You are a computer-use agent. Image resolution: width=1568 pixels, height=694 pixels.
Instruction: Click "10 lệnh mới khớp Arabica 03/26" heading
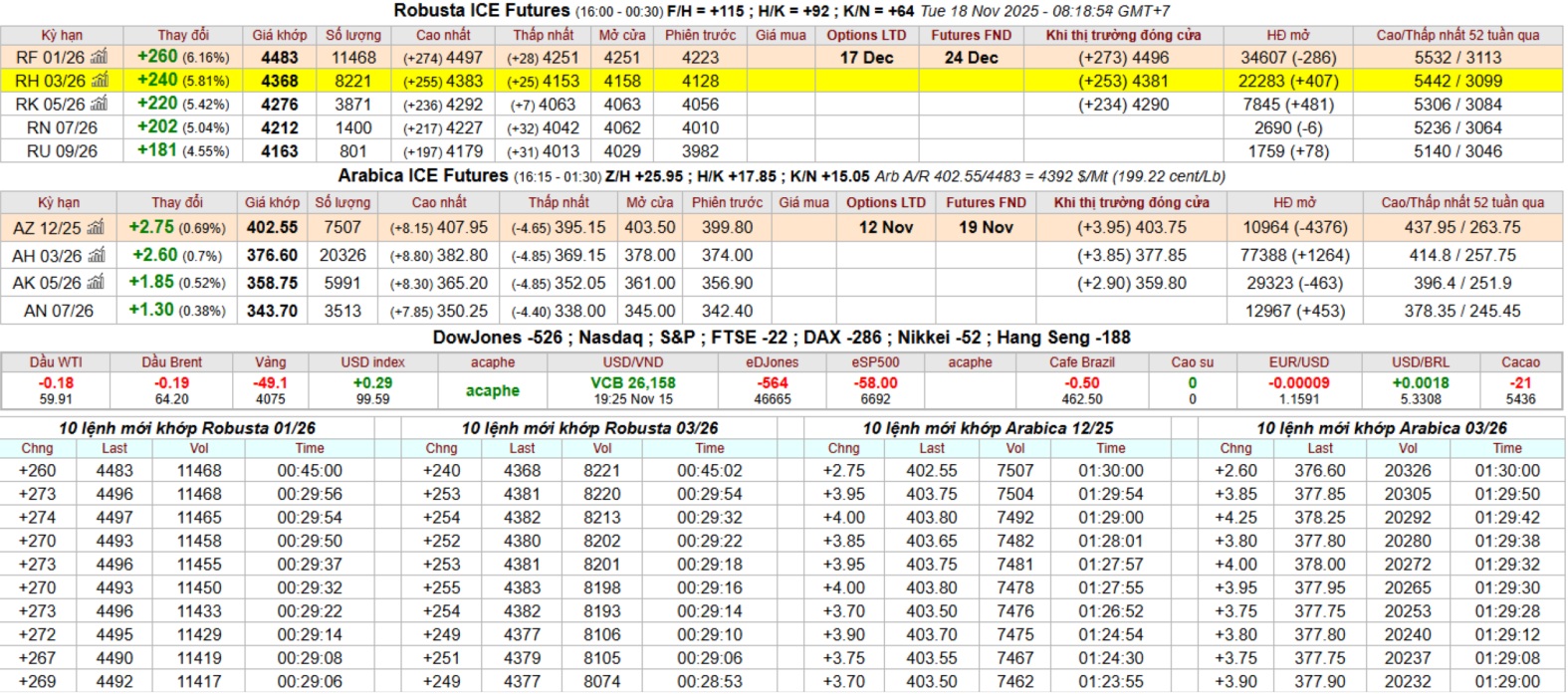1381,428
